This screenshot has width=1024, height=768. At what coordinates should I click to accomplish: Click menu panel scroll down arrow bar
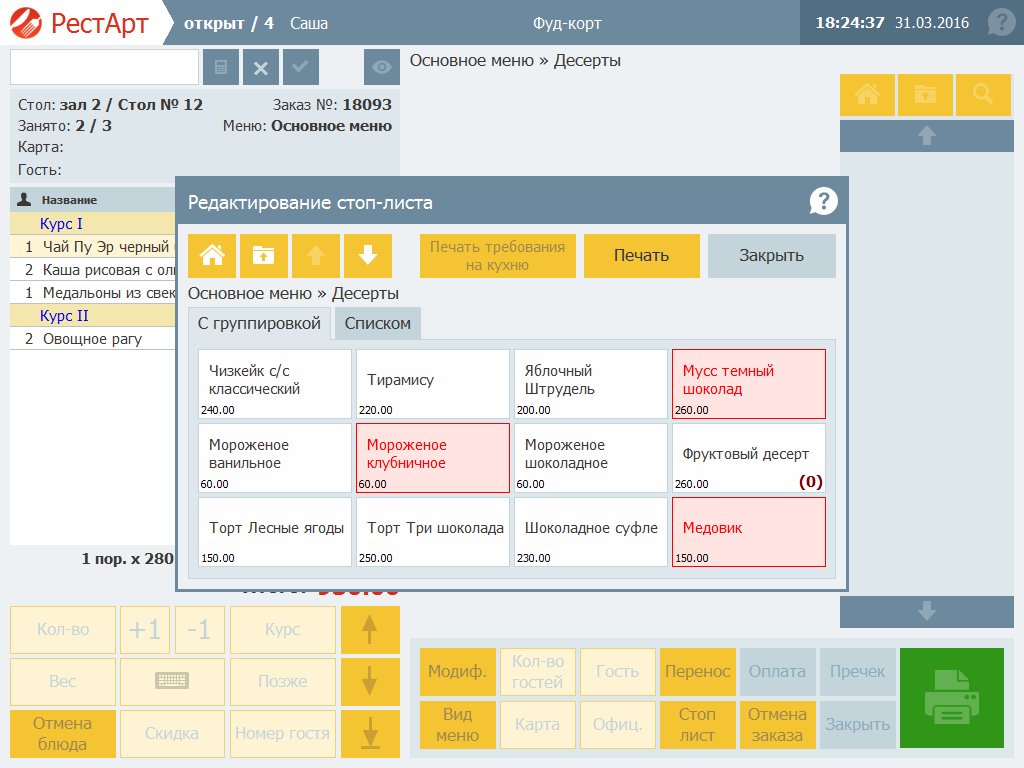click(927, 612)
